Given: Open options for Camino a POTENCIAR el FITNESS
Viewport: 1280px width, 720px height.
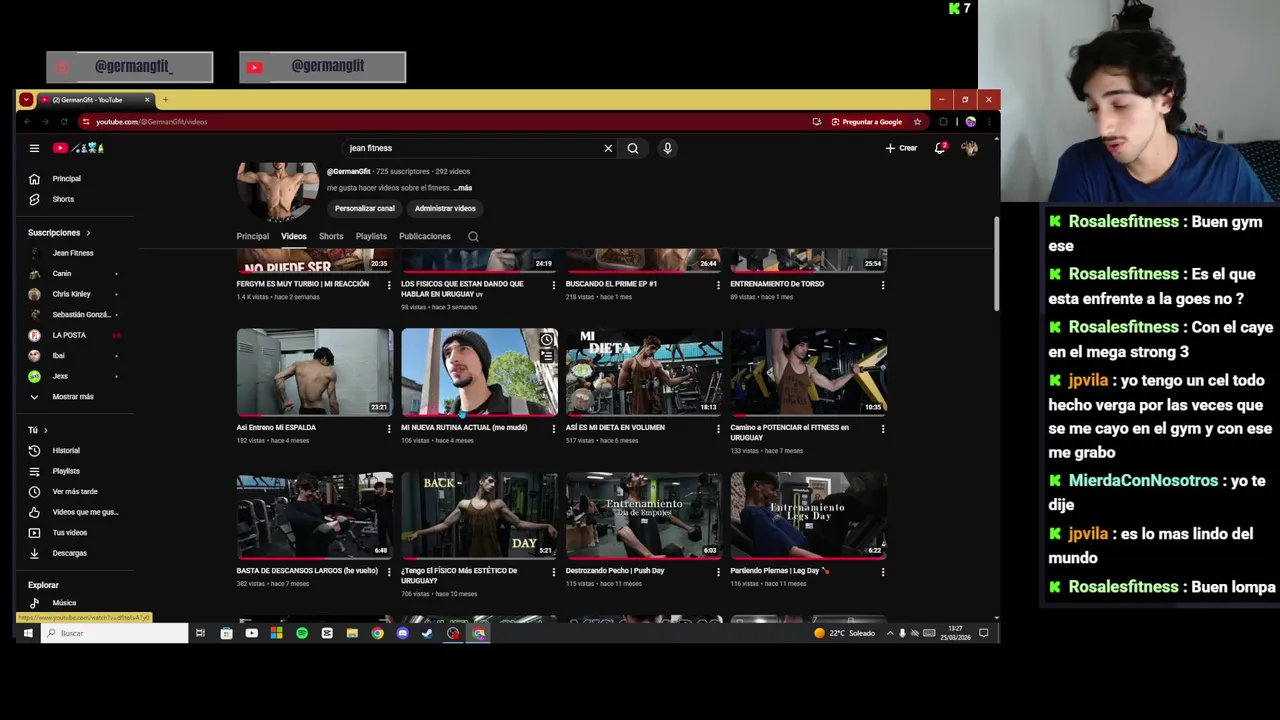Looking at the screenshot, I should 882,429.
